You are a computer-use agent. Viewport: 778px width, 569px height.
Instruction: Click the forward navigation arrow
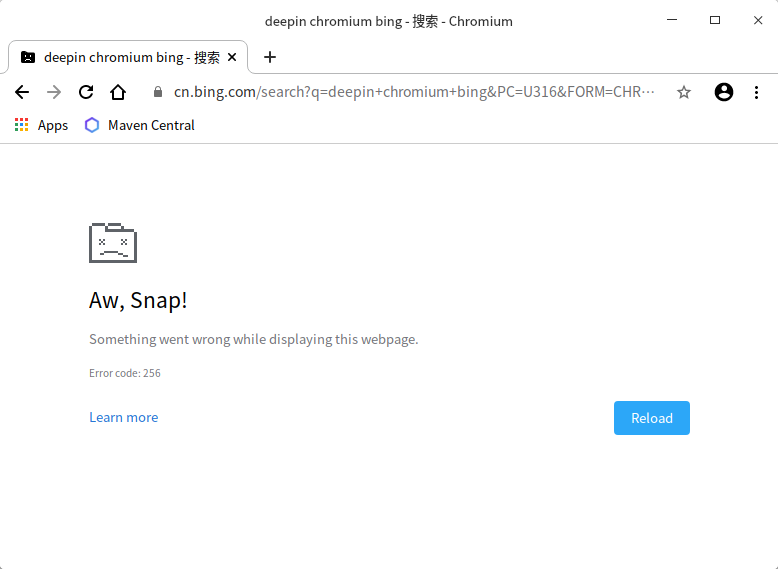(x=54, y=92)
